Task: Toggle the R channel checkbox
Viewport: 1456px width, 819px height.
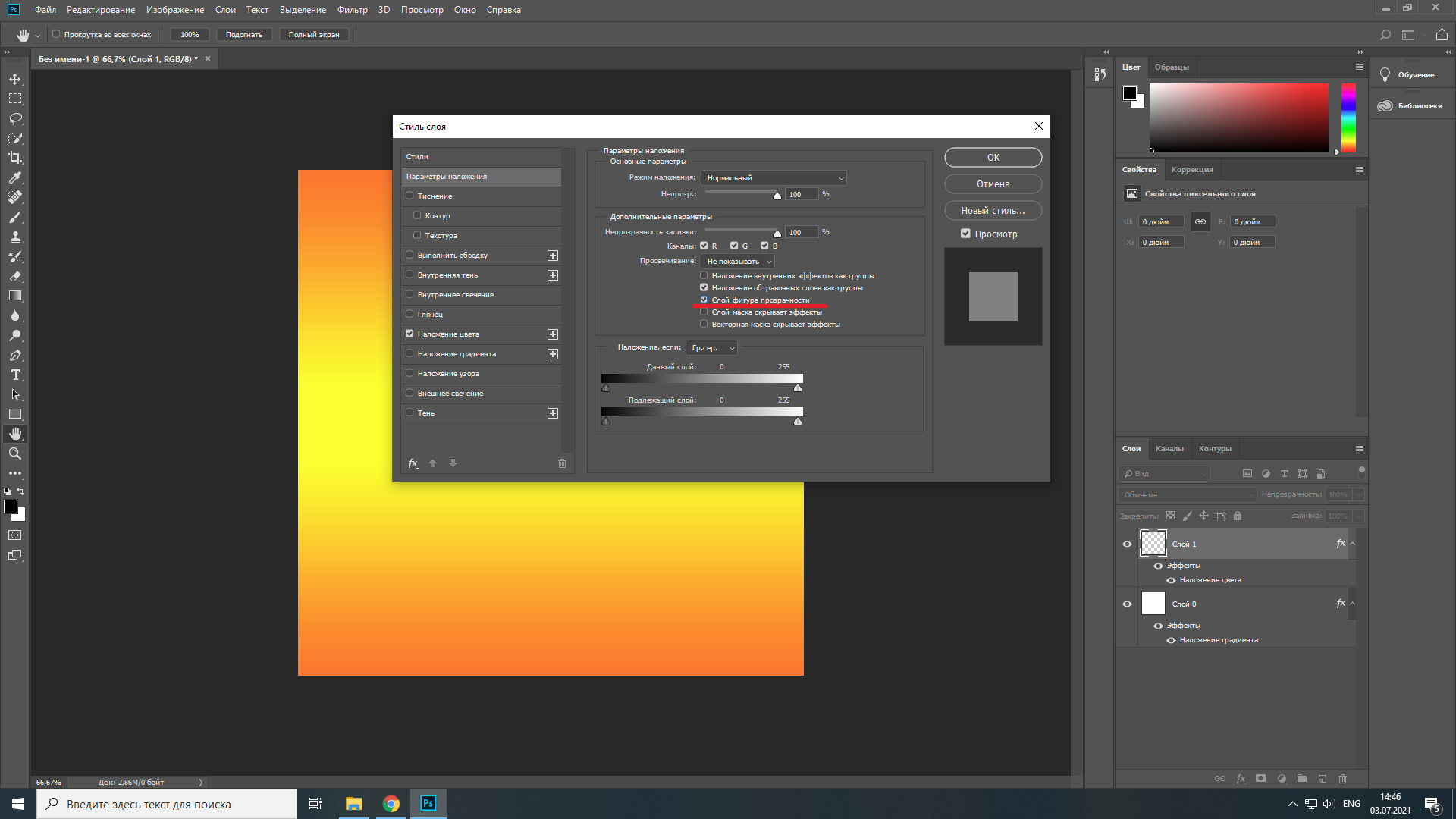Action: [704, 246]
